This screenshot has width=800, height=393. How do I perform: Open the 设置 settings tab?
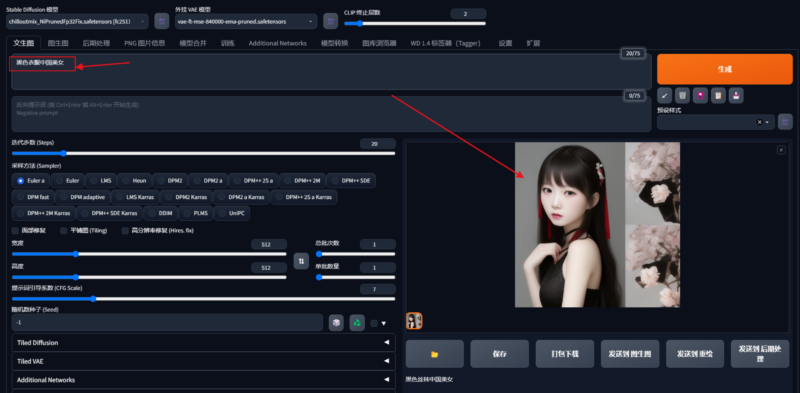[x=505, y=43]
